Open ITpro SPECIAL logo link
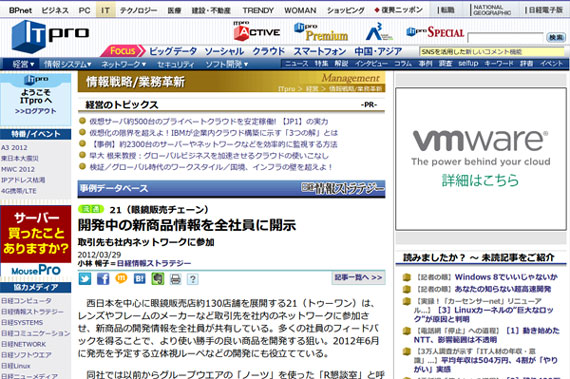Image resolution: width=570 pixels, height=379 pixels. coord(435,32)
